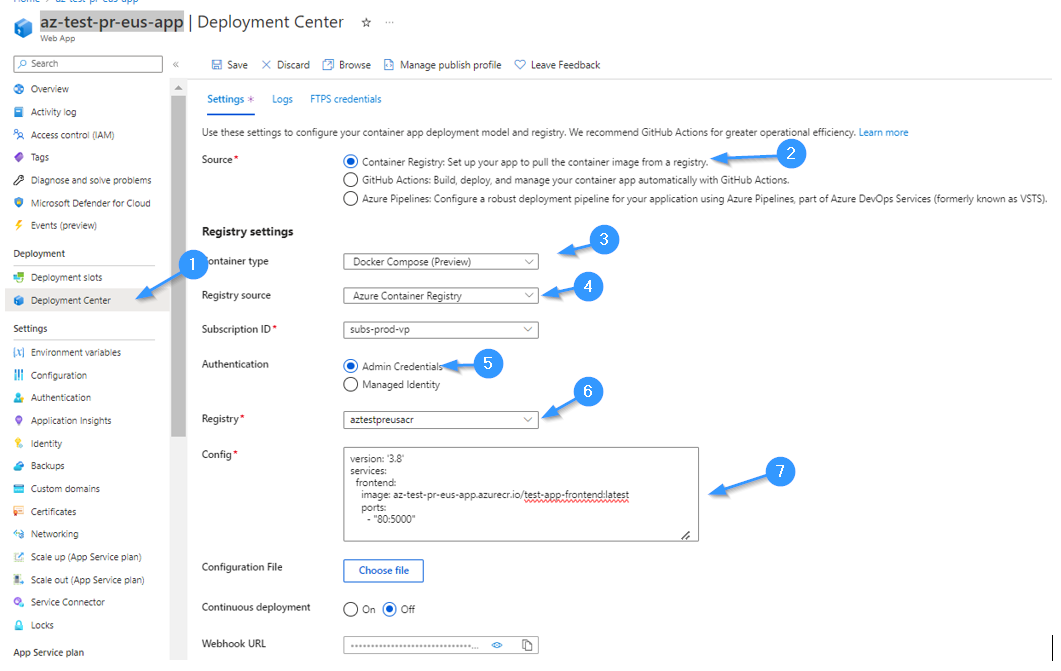This screenshot has width=1061, height=671.
Task: Click Deployment Center cube icon
Action: pyautogui.click(x=19, y=300)
